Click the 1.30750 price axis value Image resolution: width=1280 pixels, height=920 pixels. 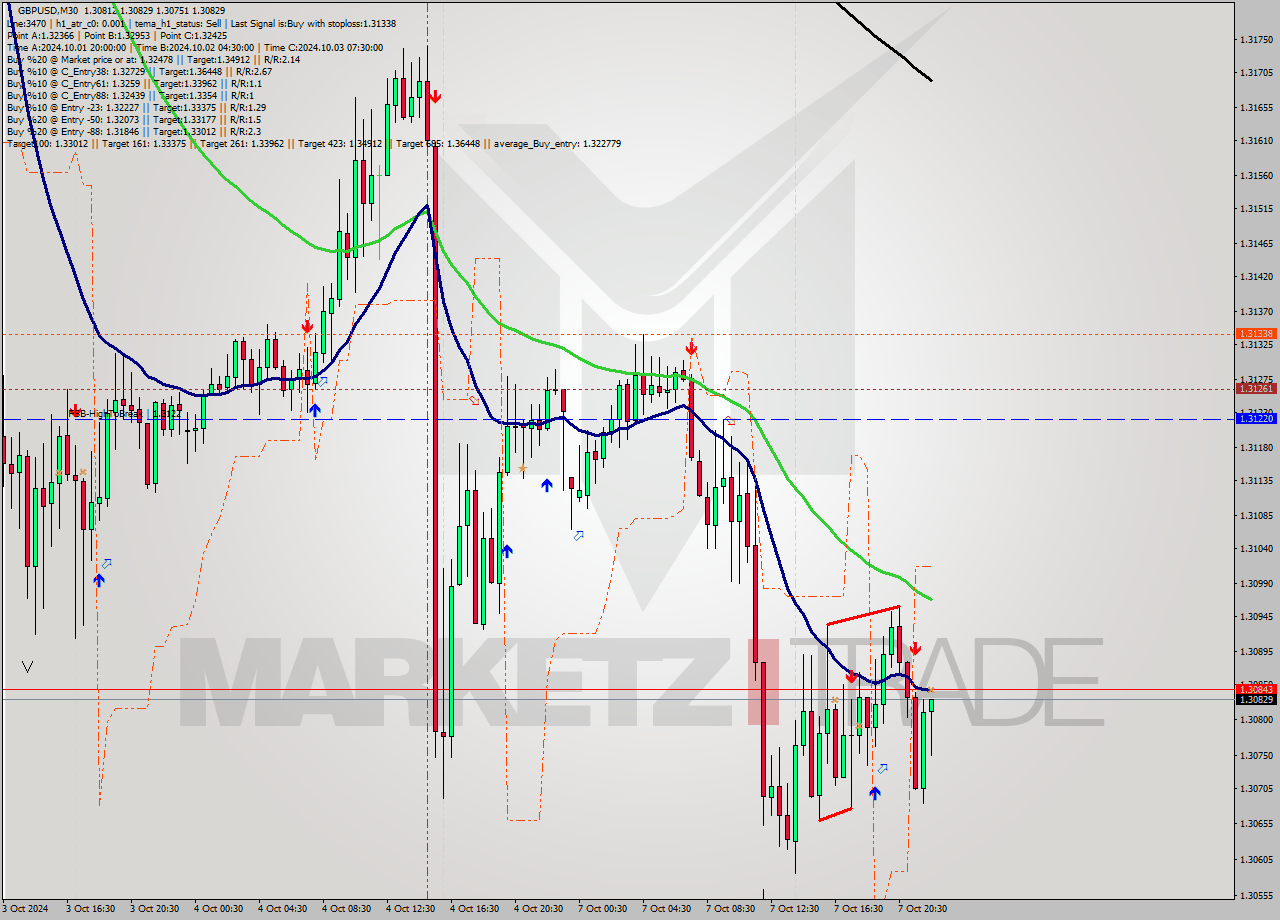[1256, 756]
